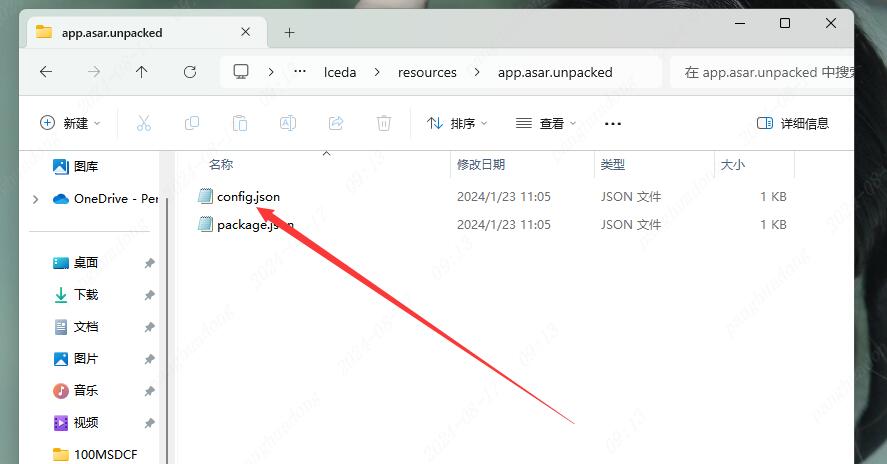Open Gallery (图库) in sidebar
Viewport: 887px width, 464px height.
tap(86, 166)
